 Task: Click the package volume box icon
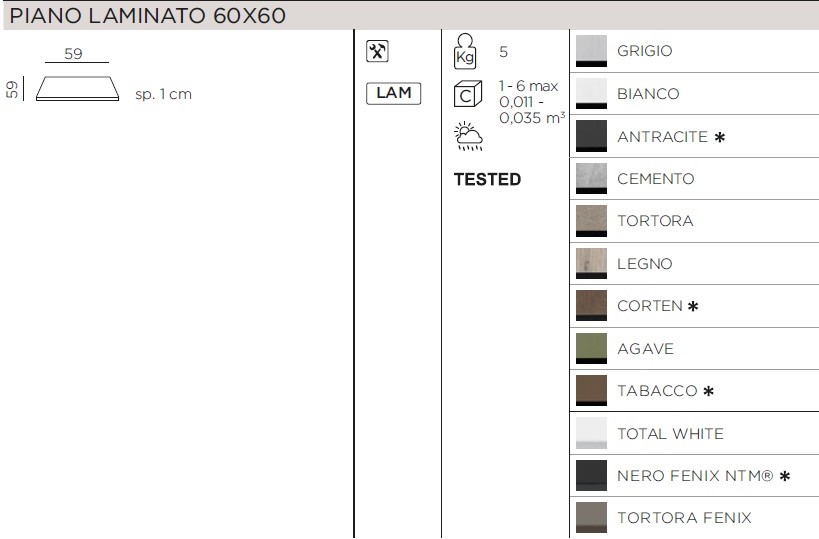[468, 96]
